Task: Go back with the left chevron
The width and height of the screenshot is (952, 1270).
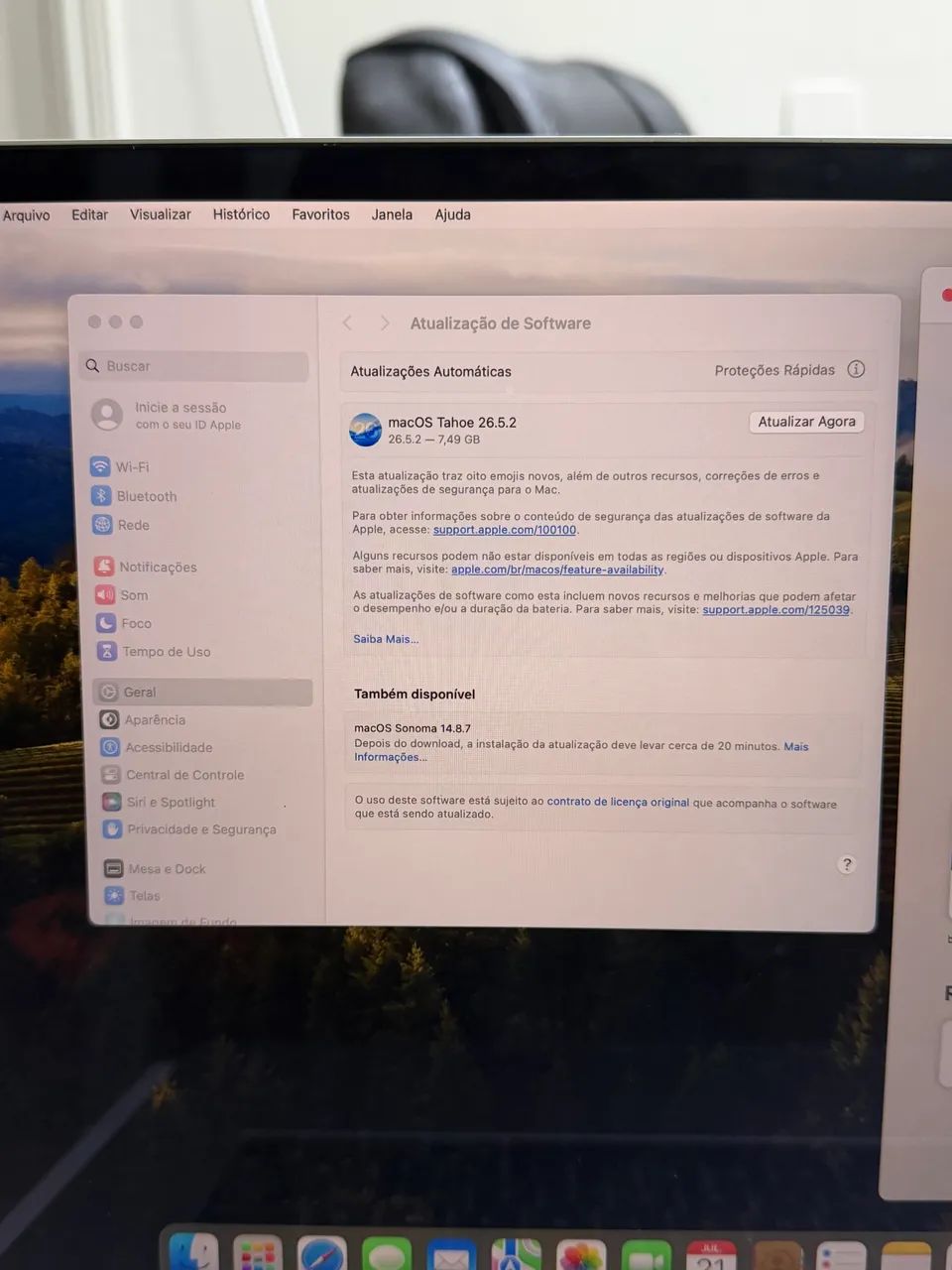Action: [348, 323]
